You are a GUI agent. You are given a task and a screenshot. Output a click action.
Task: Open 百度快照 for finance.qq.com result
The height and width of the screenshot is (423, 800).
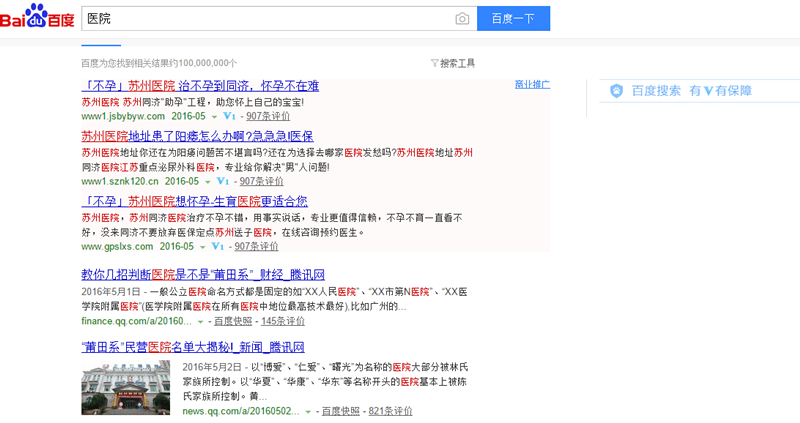pyautogui.click(x=233, y=321)
